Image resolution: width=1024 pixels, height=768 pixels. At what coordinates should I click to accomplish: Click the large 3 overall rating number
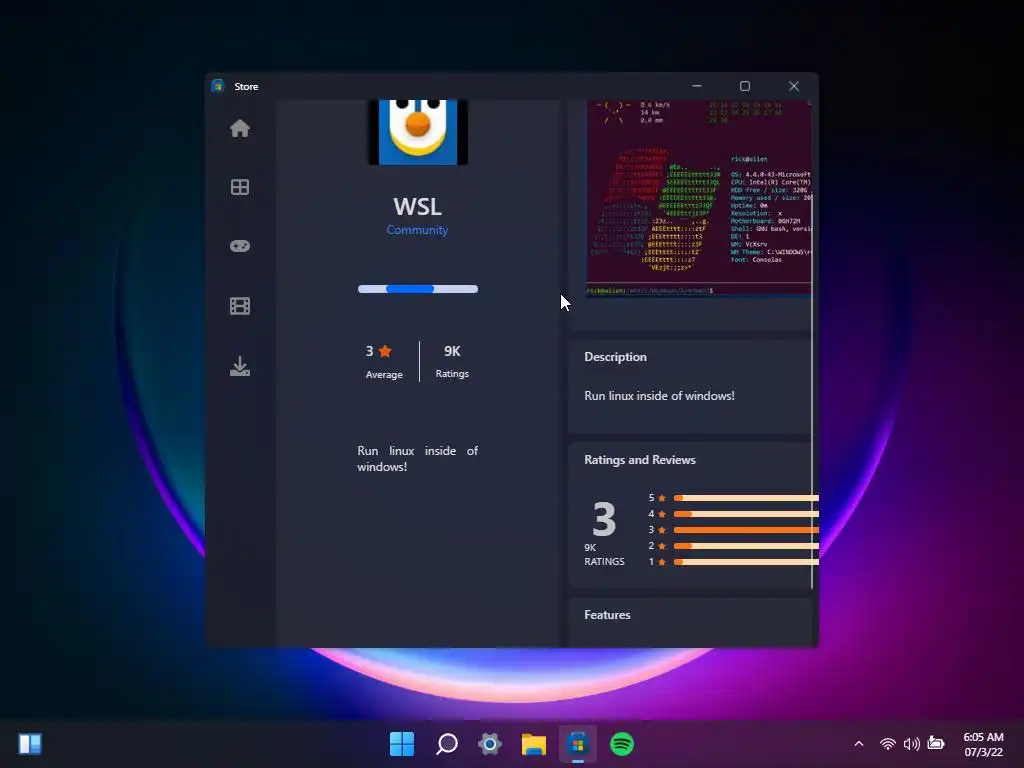604,519
